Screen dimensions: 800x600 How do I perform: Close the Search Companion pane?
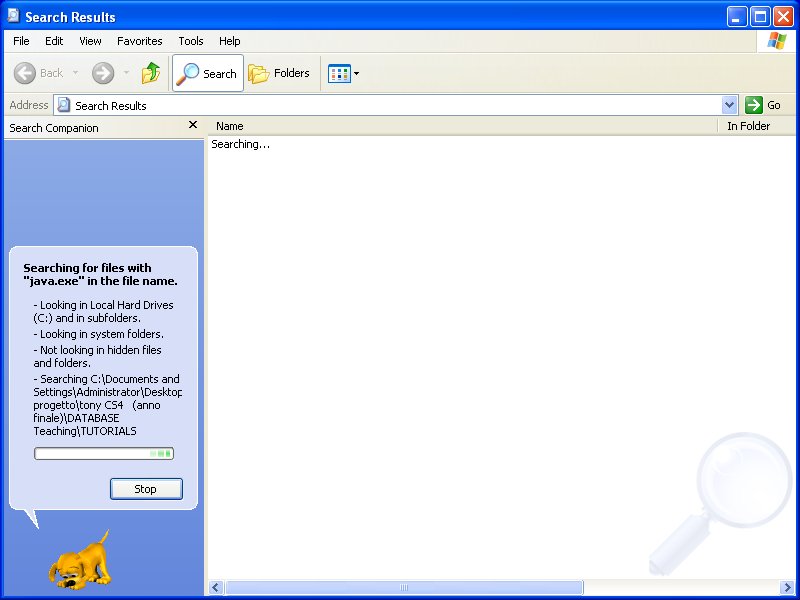193,125
